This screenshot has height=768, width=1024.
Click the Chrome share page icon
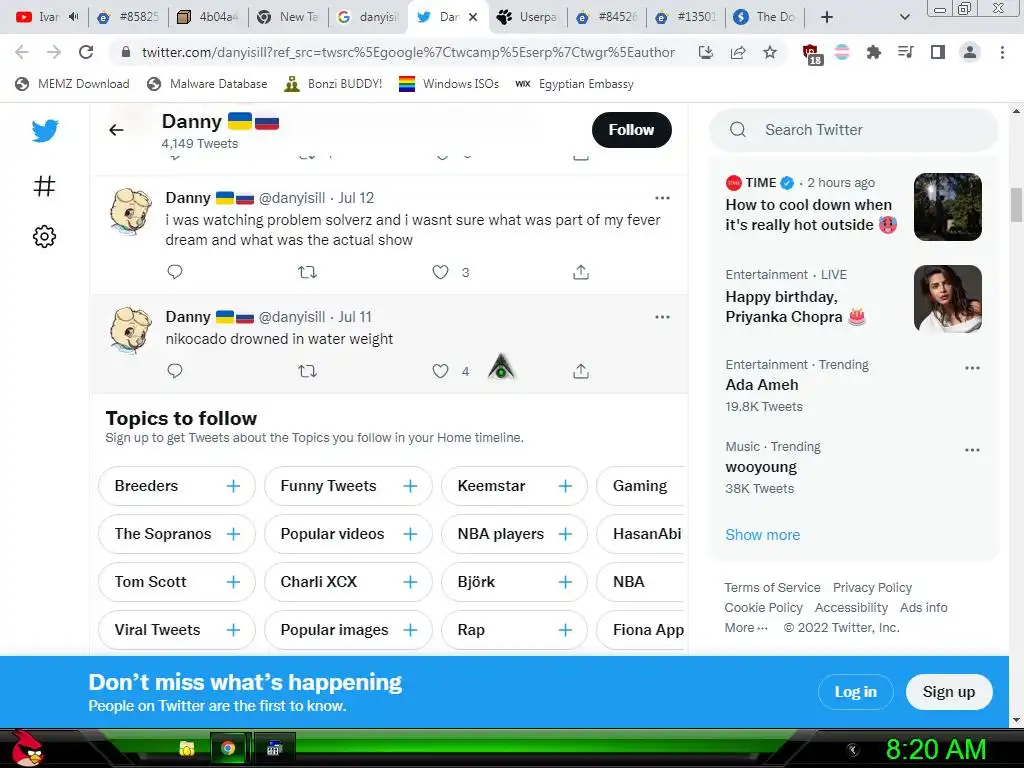coord(738,52)
